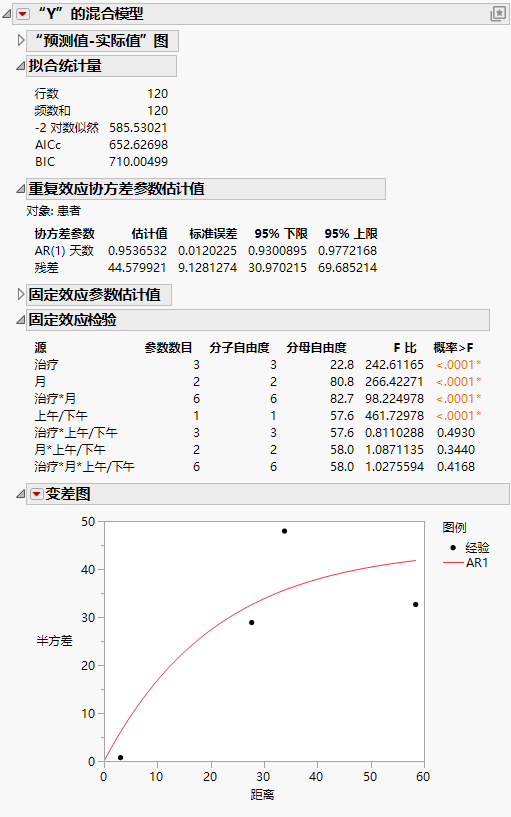Collapse the 重复效应协方差参数估计值 section
Screen dimensions: 511x817
[x=20, y=189]
